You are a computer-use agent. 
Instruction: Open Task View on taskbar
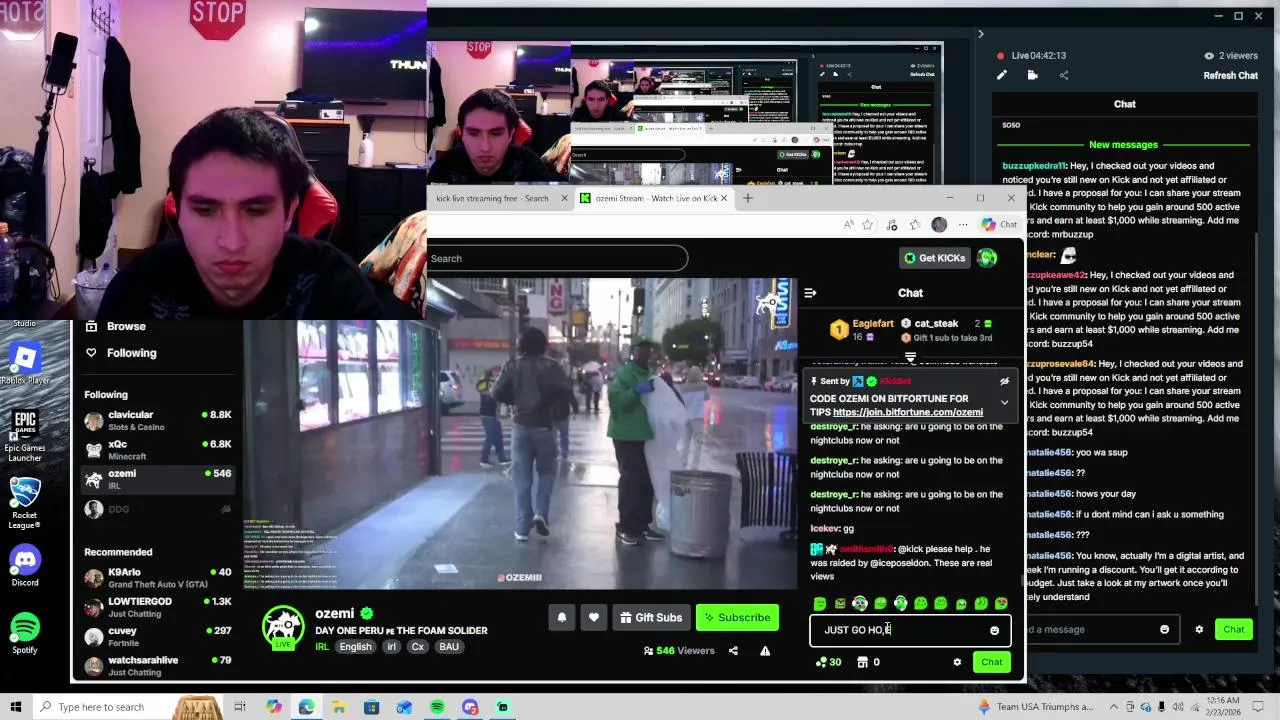[x=240, y=707]
